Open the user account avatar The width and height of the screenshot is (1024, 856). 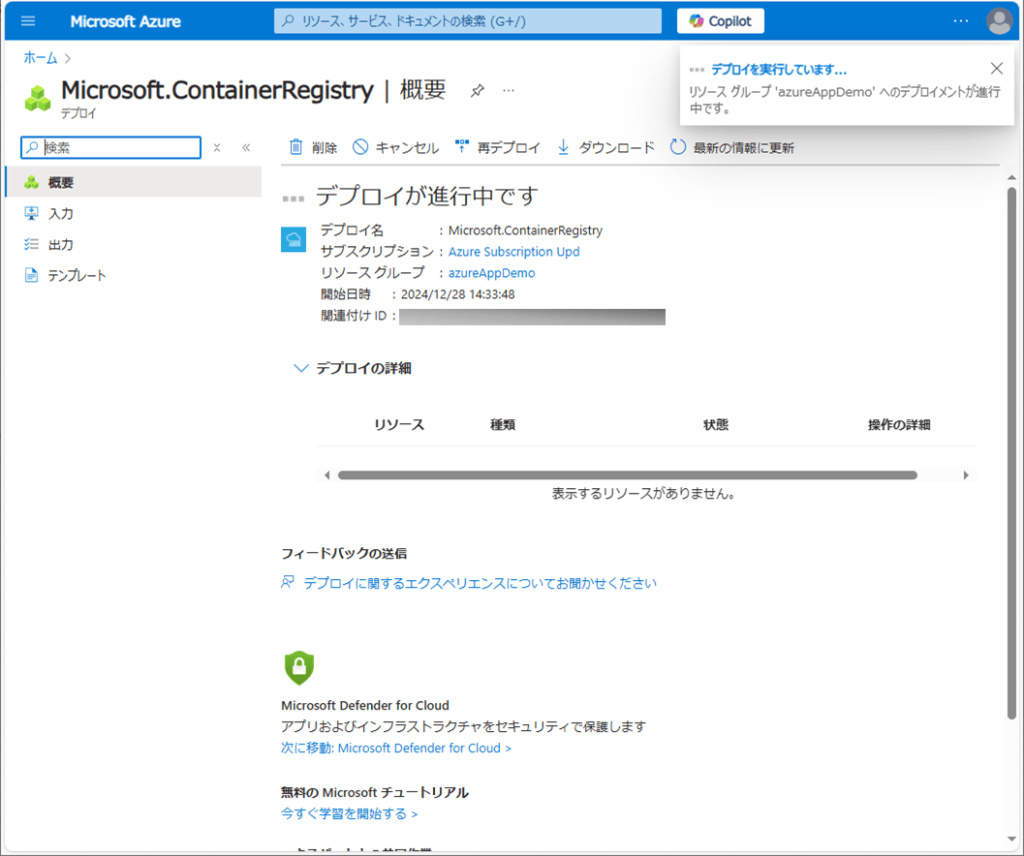[998, 21]
